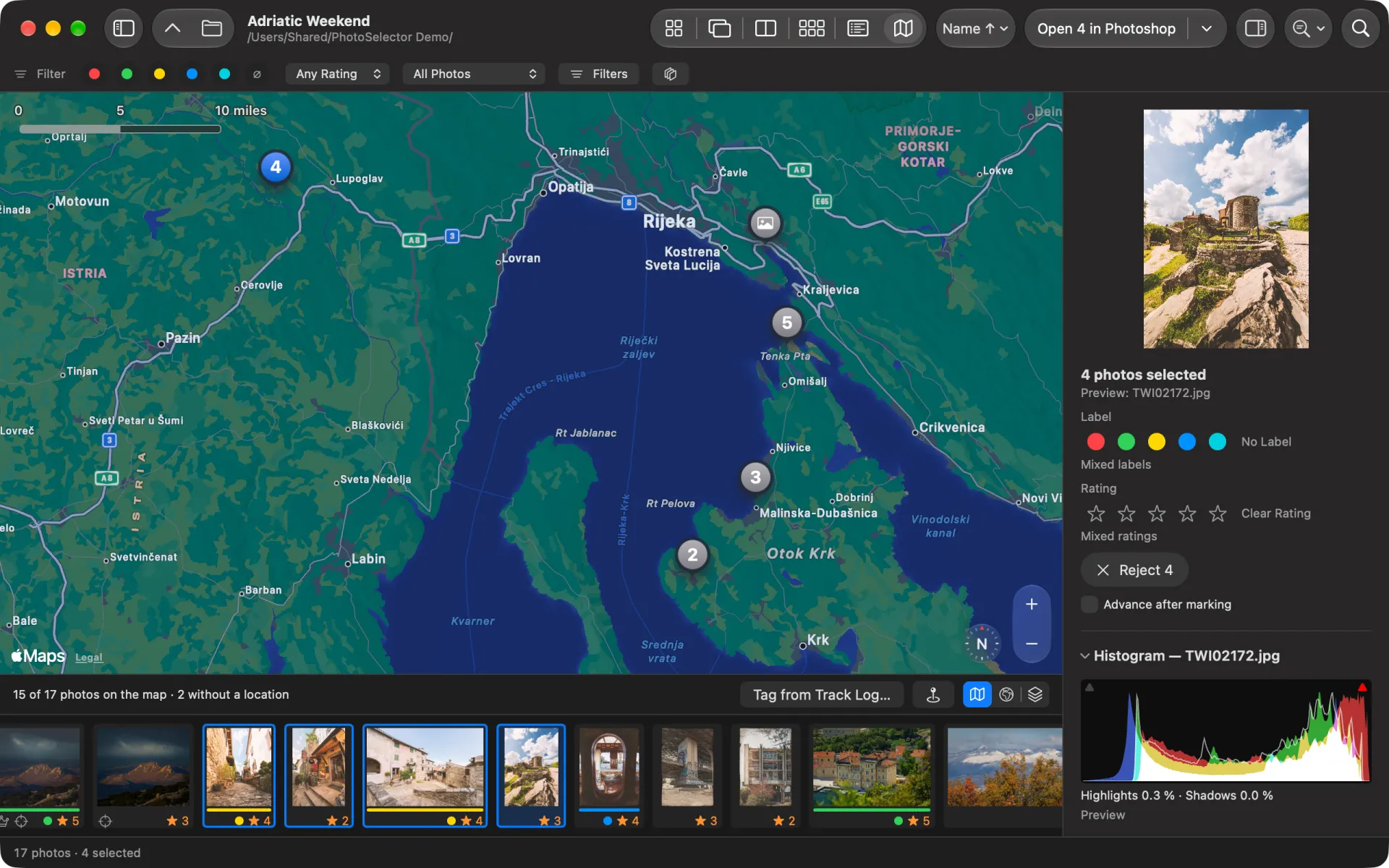Click the Filters button
The image size is (1389, 868).
[598, 74]
